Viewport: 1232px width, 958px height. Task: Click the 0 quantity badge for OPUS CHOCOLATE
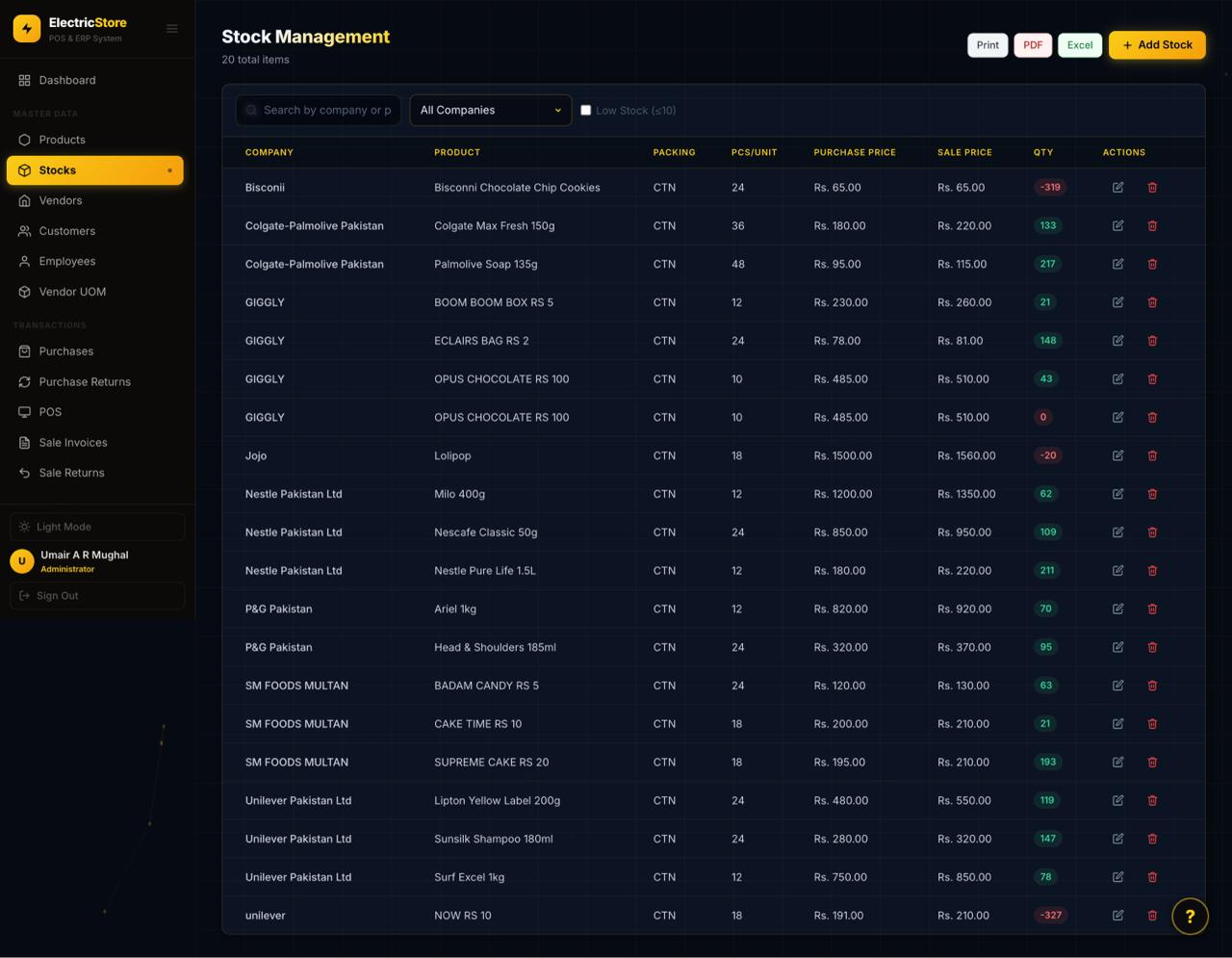click(x=1042, y=417)
